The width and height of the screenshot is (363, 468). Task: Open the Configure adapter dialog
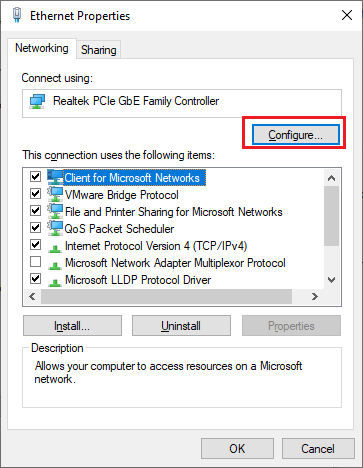point(296,135)
